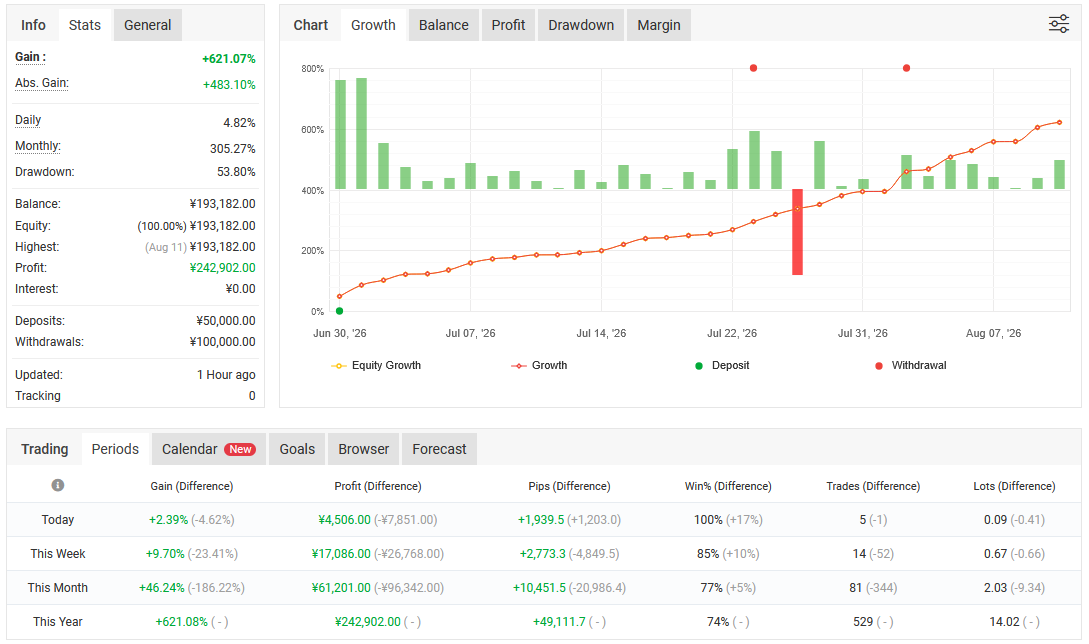Click the green deposit marker on chart
Viewport: 1089px width, 644px height.
[x=339, y=311]
